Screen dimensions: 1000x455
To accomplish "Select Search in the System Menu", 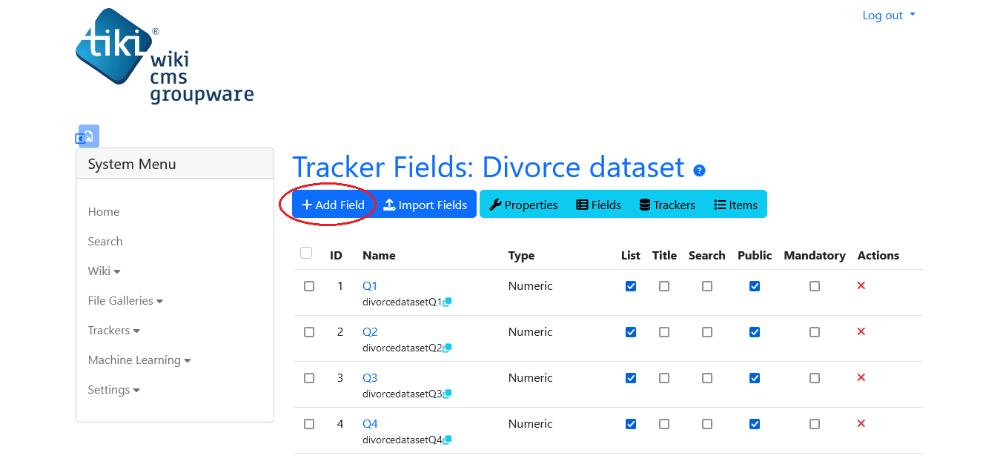I will pyautogui.click(x=105, y=241).
